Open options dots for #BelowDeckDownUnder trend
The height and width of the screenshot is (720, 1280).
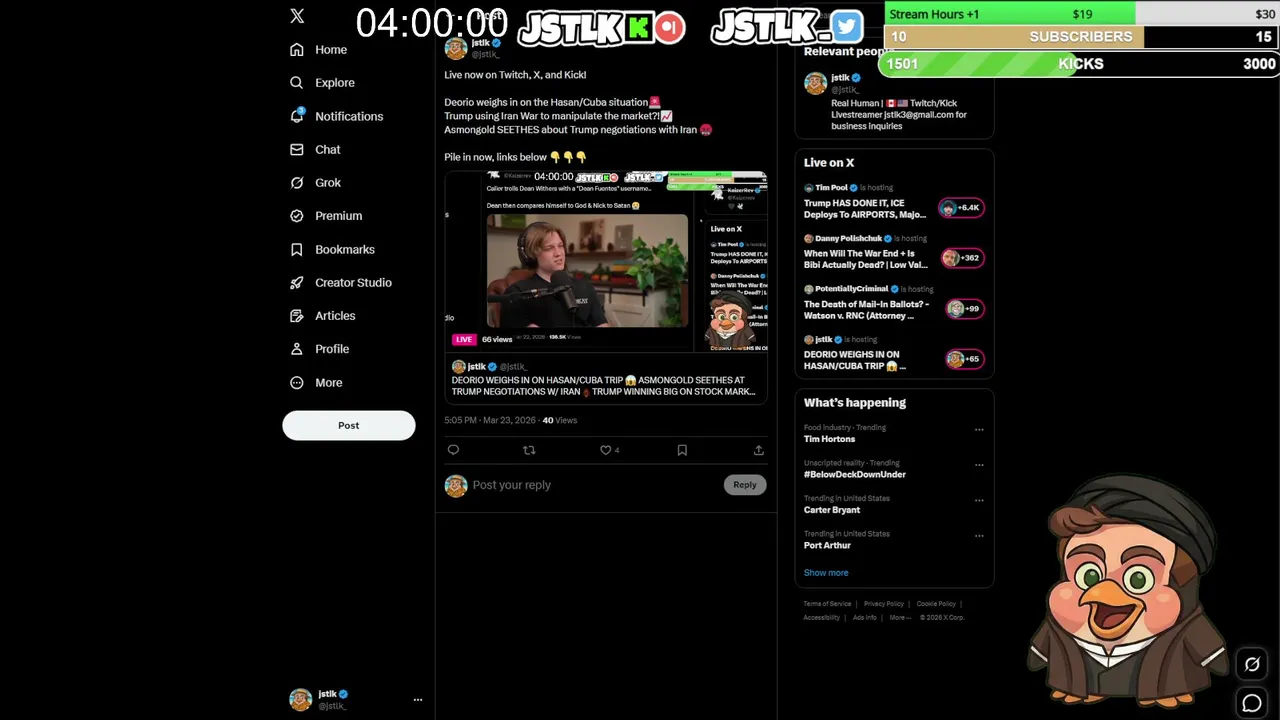point(979,465)
